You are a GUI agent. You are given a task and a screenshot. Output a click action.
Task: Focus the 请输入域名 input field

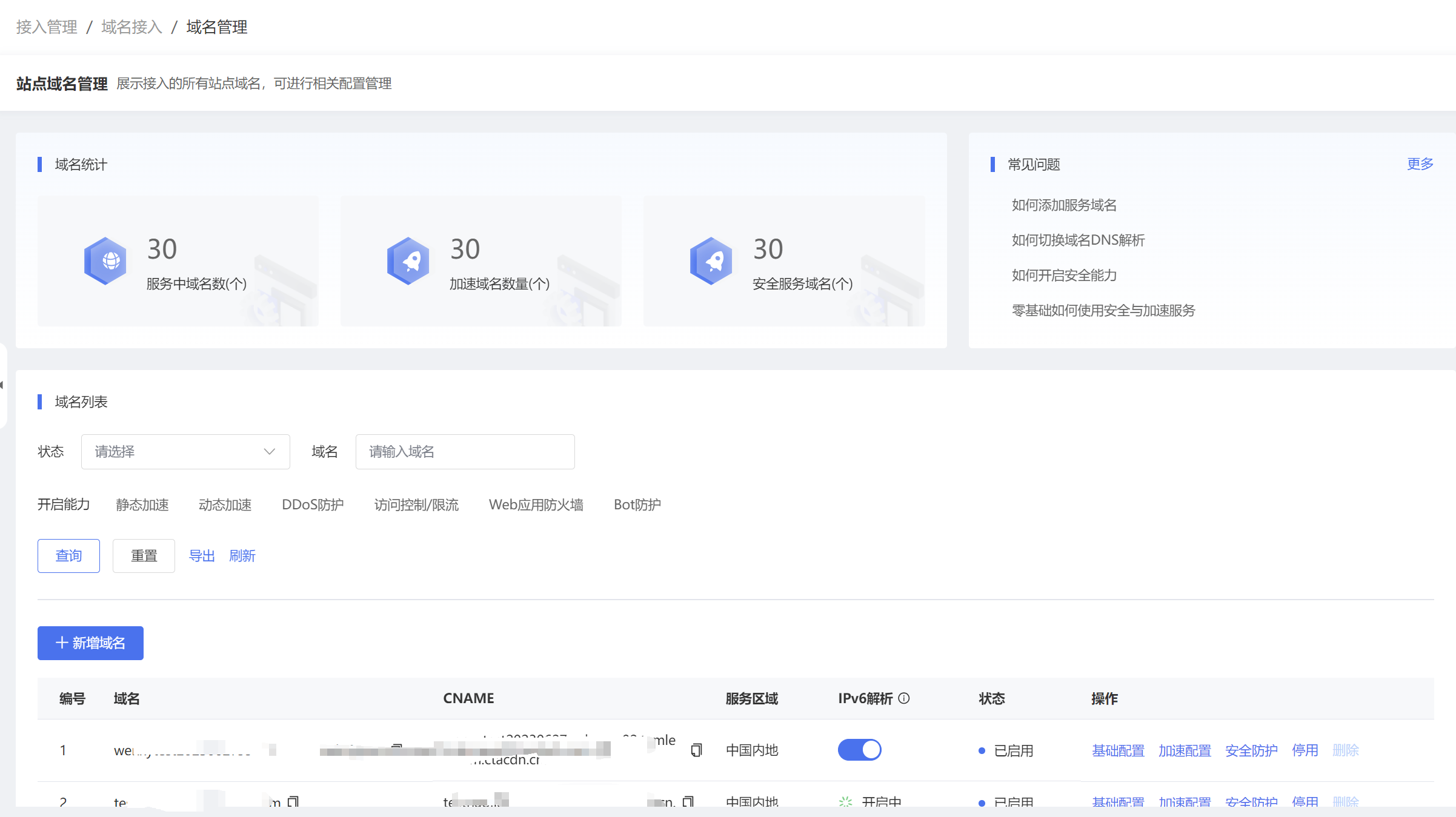[465, 451]
